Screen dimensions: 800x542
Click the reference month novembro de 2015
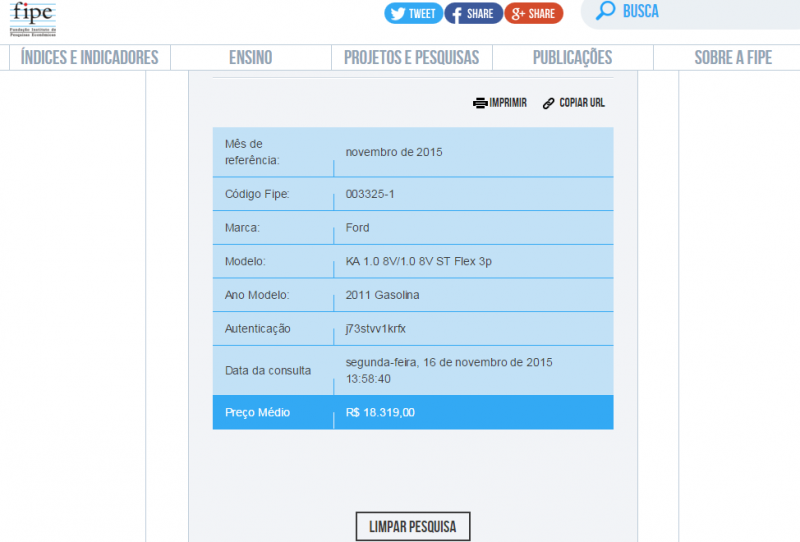(x=393, y=152)
